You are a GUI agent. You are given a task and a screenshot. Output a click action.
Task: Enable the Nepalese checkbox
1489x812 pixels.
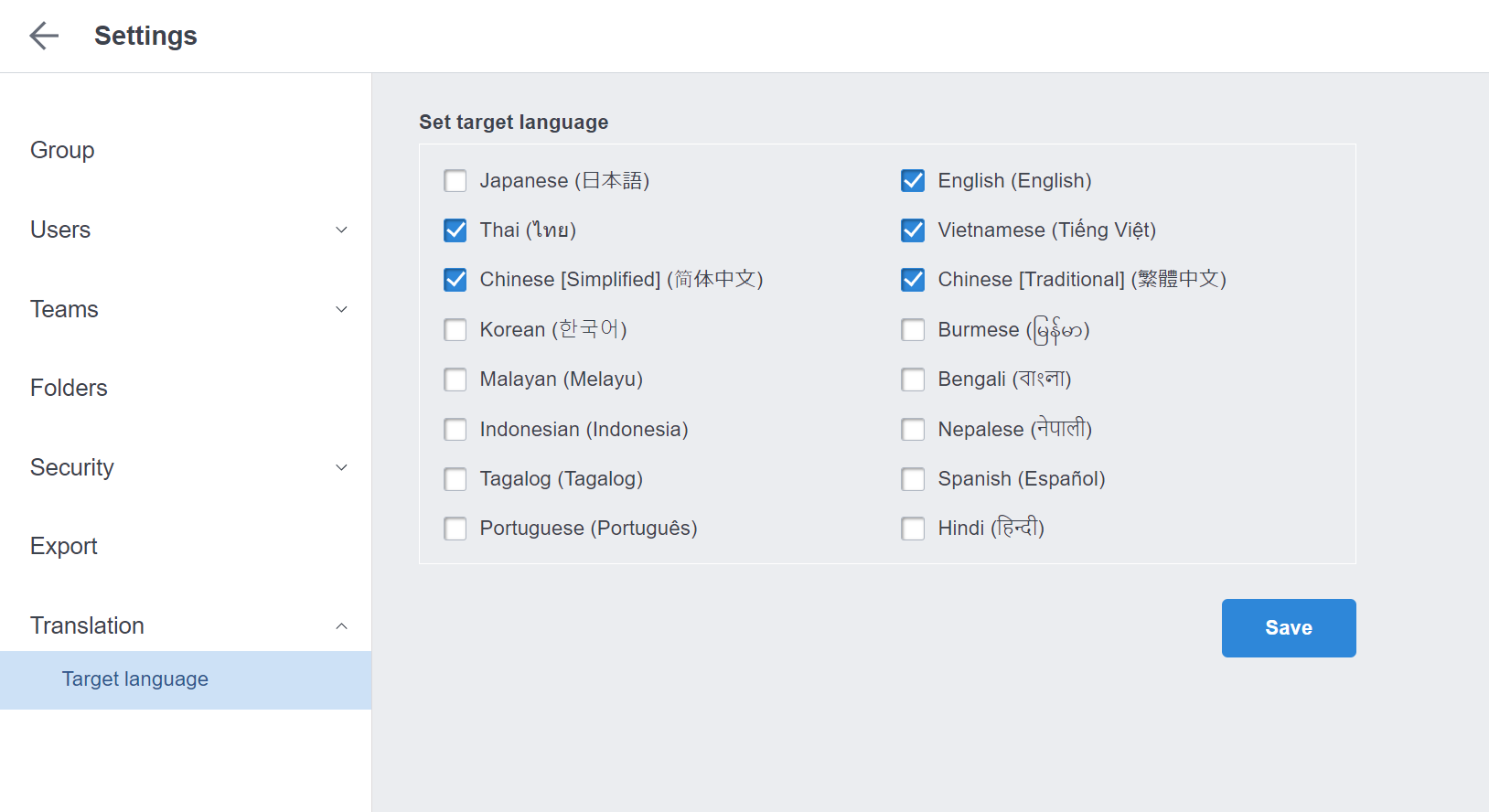(913, 430)
